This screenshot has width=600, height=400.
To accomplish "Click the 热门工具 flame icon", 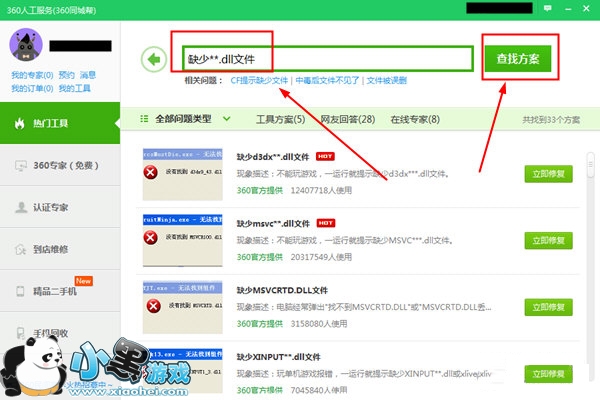I will click(20, 123).
